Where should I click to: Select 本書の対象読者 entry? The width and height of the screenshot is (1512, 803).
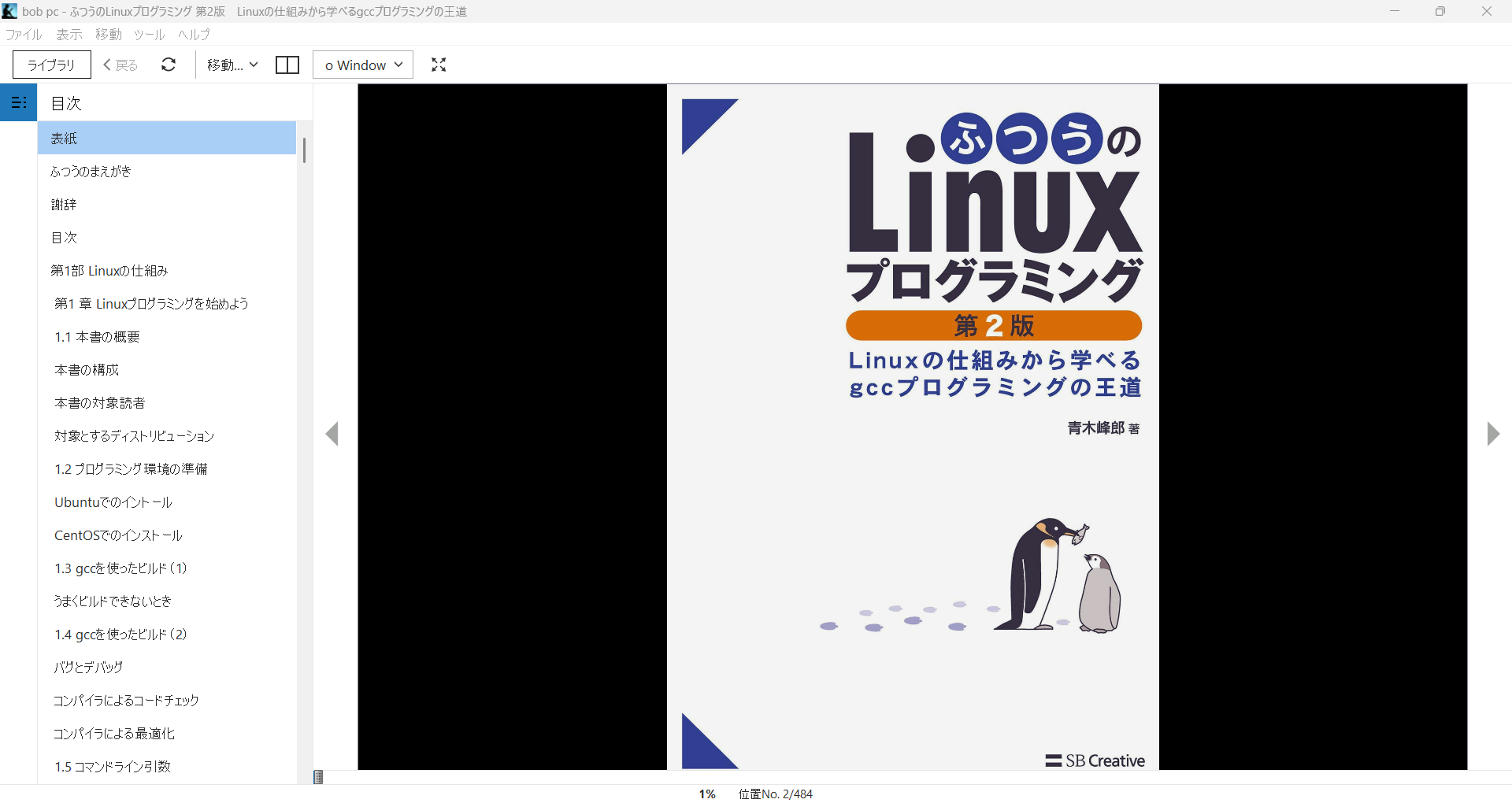[x=167, y=402]
